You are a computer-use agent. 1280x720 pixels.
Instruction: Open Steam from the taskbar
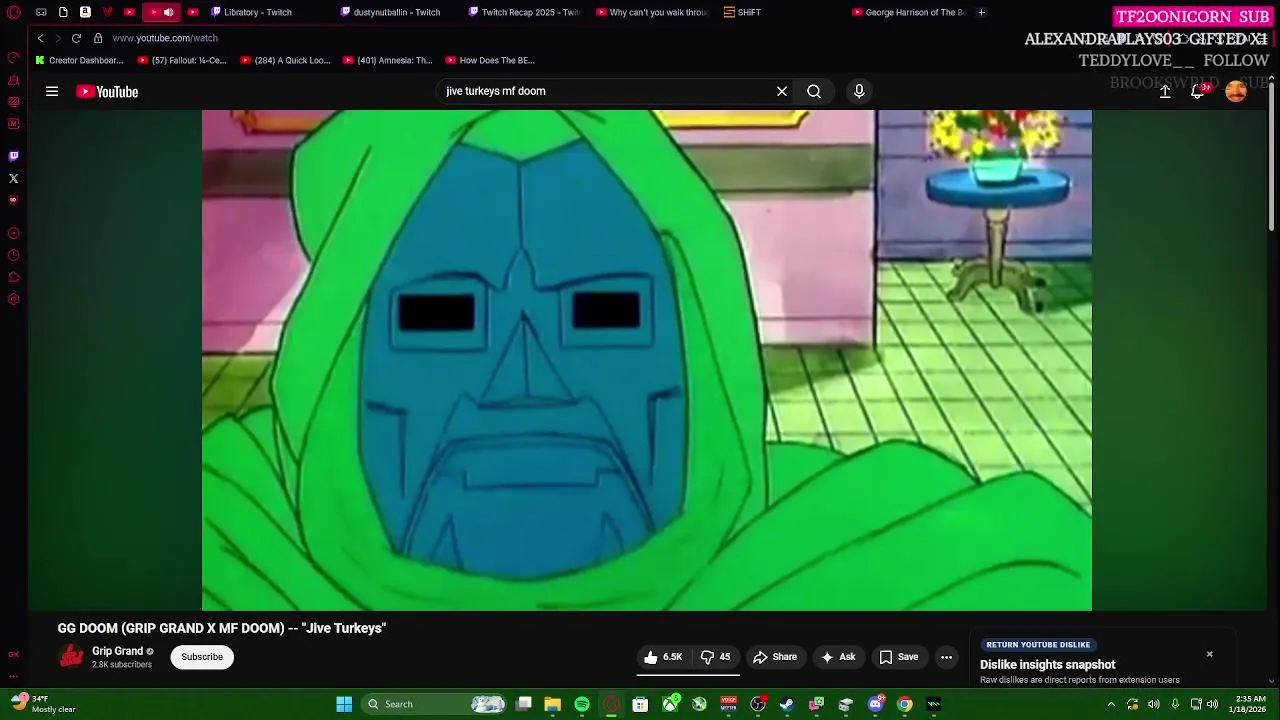(787, 704)
